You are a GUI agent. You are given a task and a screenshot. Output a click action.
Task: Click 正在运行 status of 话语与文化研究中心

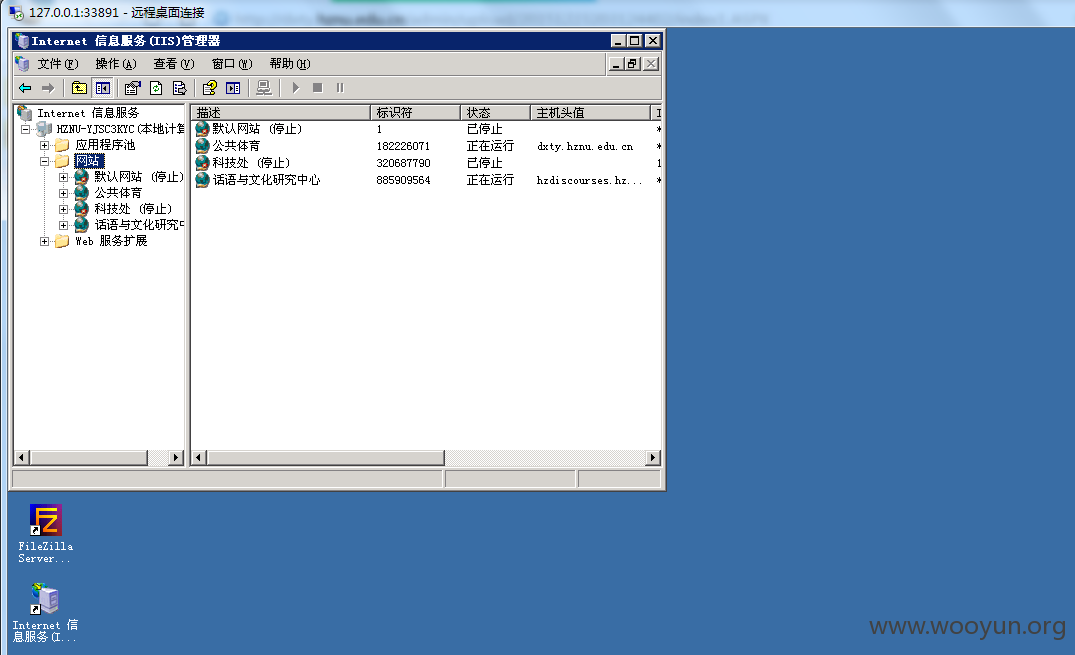(490, 180)
